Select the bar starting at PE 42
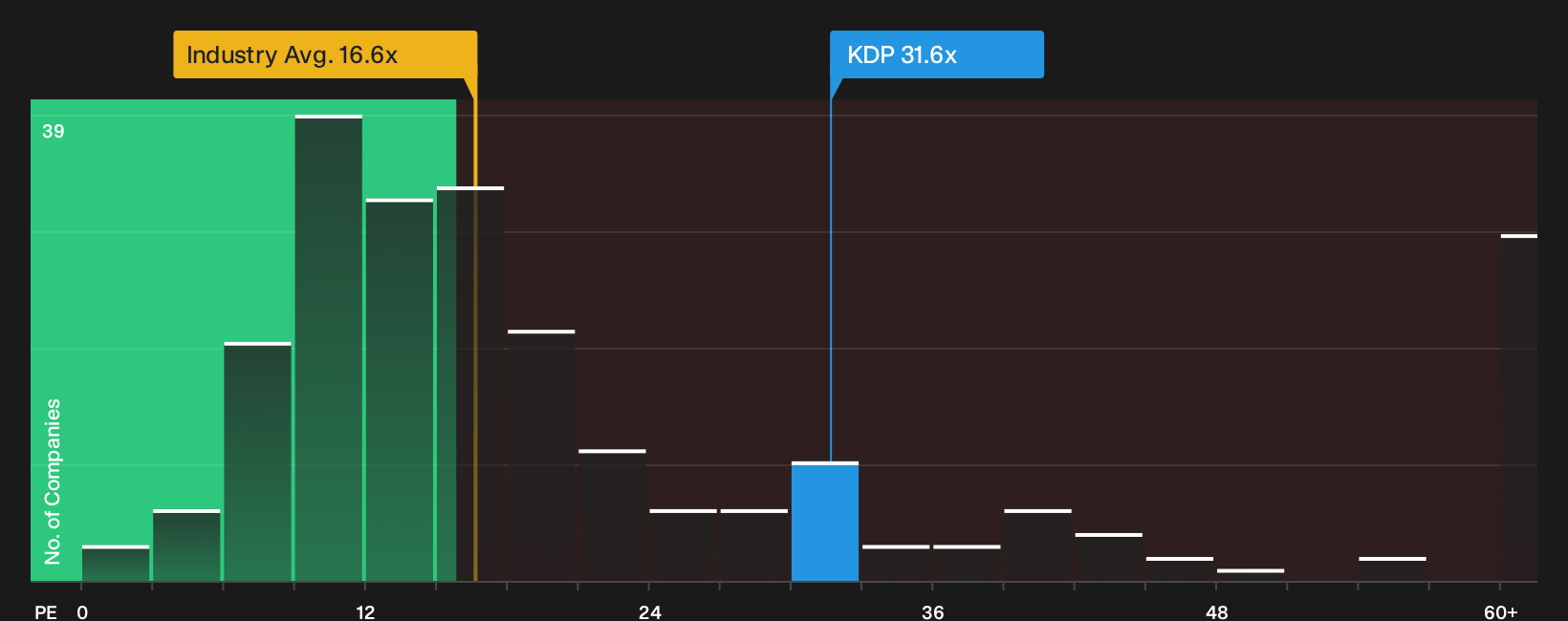This screenshot has height=621, width=1568. point(1108,557)
